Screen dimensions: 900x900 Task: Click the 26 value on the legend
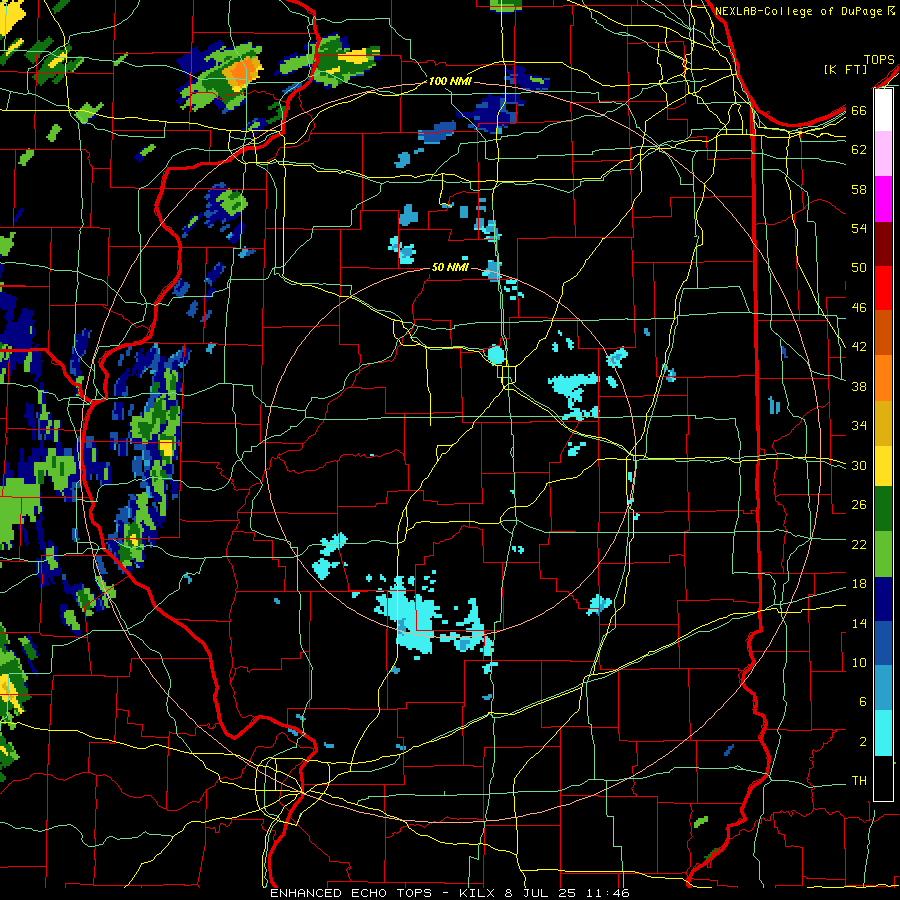point(859,505)
